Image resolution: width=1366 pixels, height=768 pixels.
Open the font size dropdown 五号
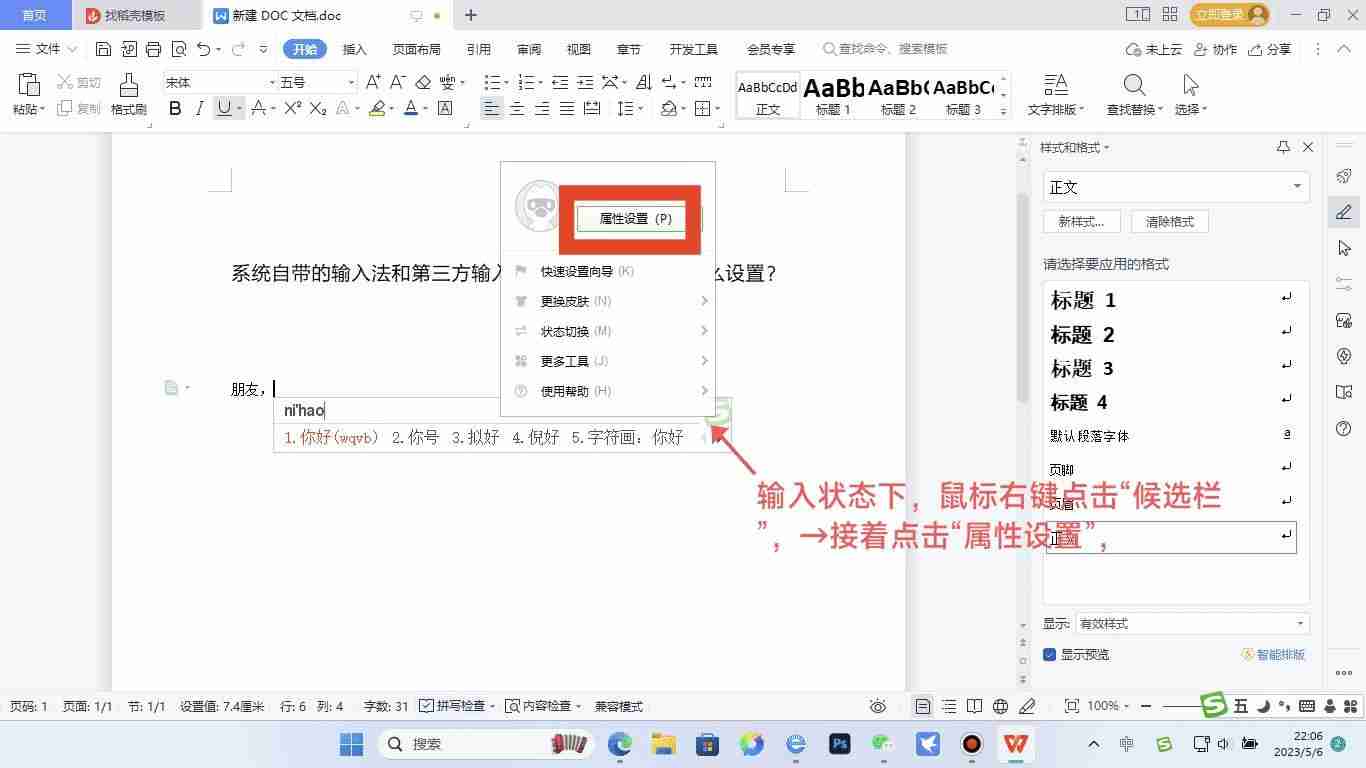[x=351, y=82]
